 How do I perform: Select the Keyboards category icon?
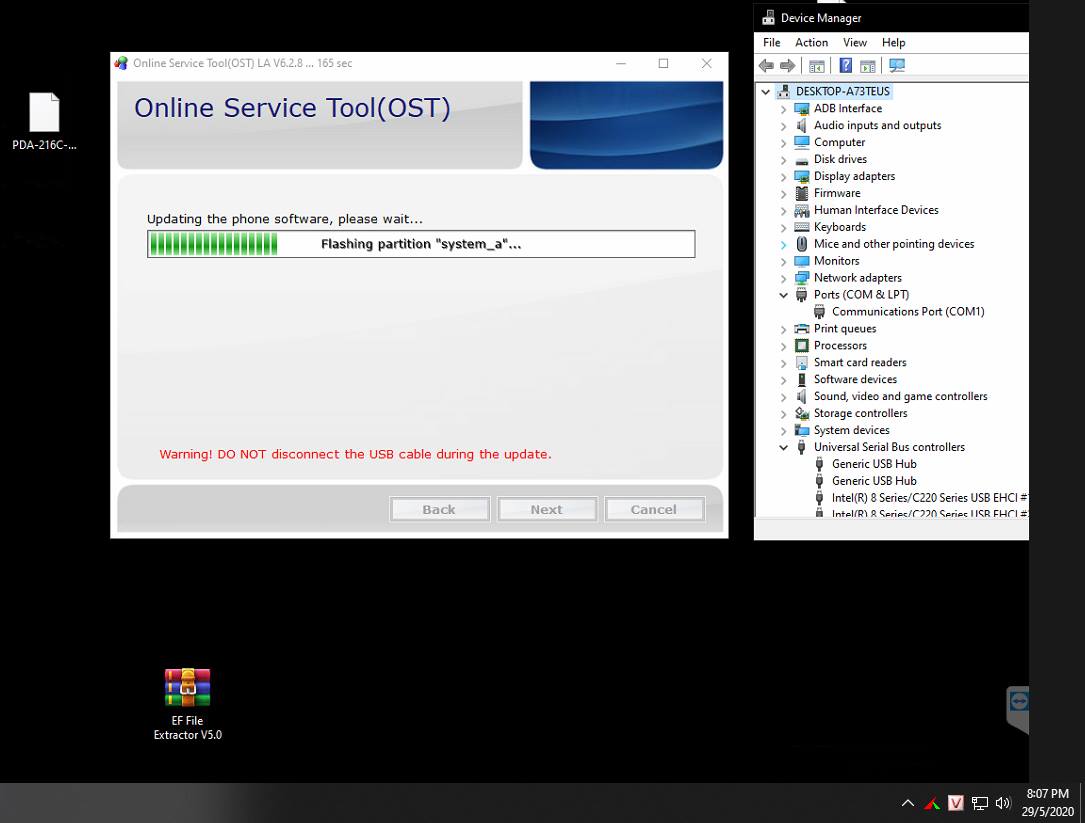coord(802,227)
